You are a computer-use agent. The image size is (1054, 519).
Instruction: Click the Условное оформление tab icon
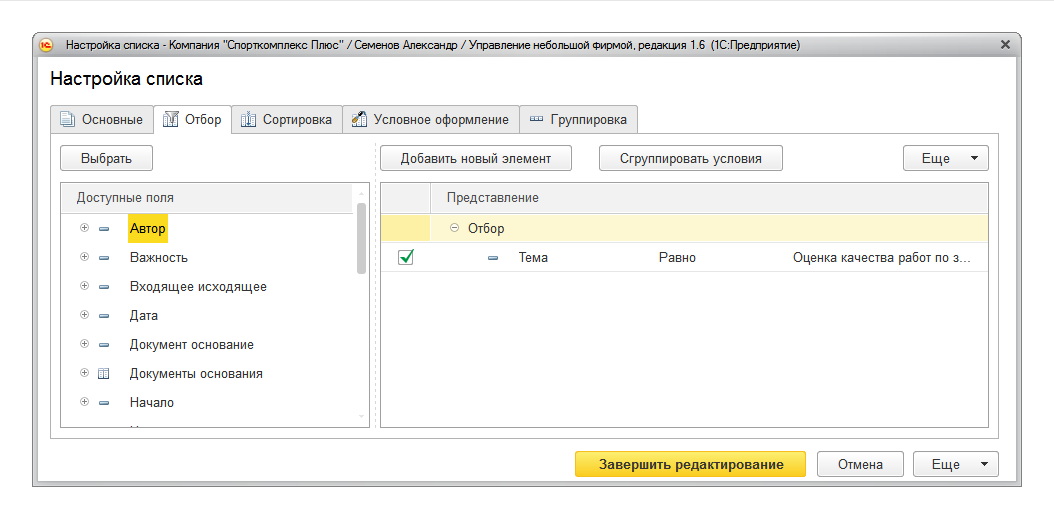pyautogui.click(x=358, y=120)
